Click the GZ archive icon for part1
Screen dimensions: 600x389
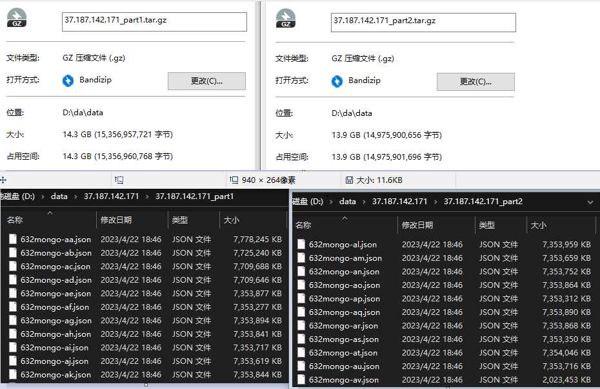[16, 18]
